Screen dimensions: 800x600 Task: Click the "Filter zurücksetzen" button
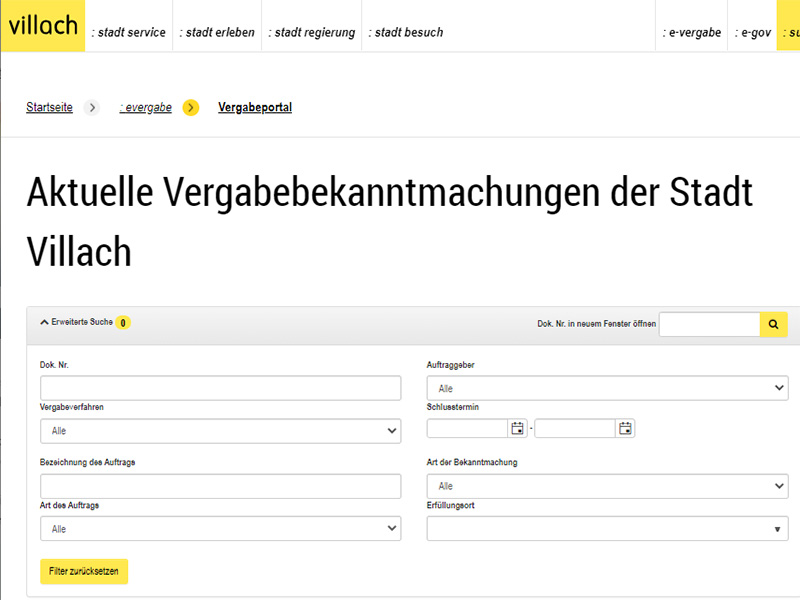(83, 571)
